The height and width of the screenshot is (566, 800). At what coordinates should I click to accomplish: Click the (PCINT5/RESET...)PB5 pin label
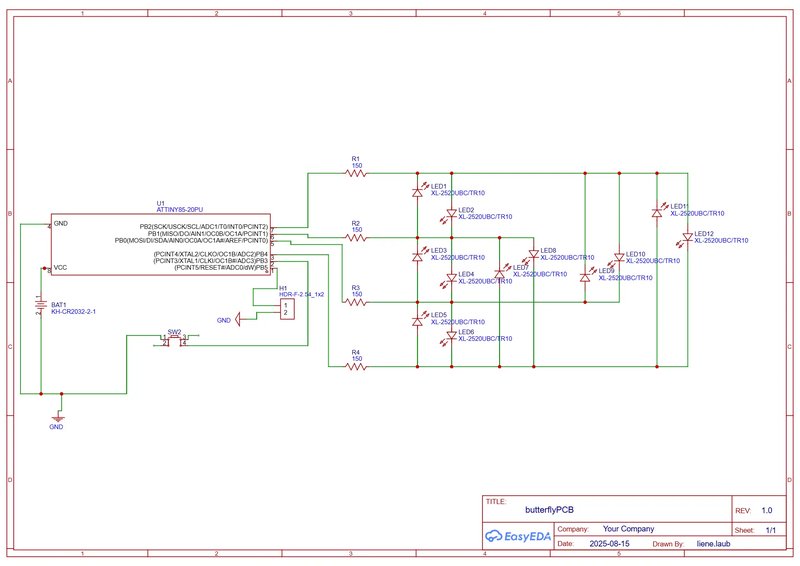pos(221,267)
